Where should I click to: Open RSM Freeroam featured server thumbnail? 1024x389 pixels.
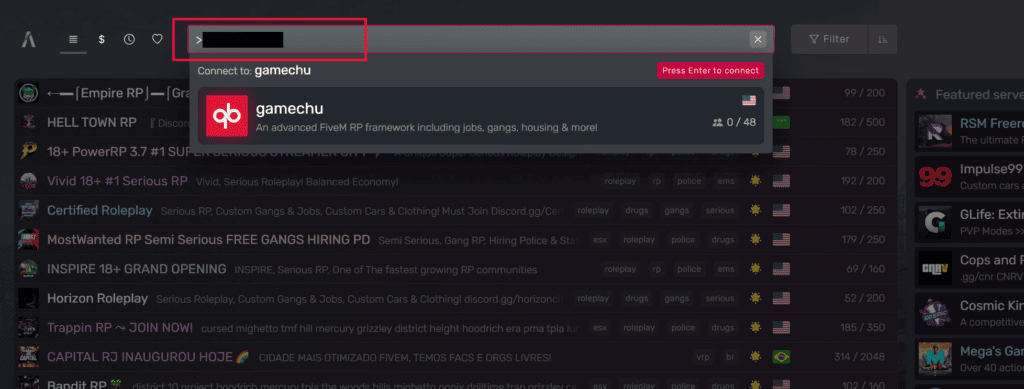935,130
